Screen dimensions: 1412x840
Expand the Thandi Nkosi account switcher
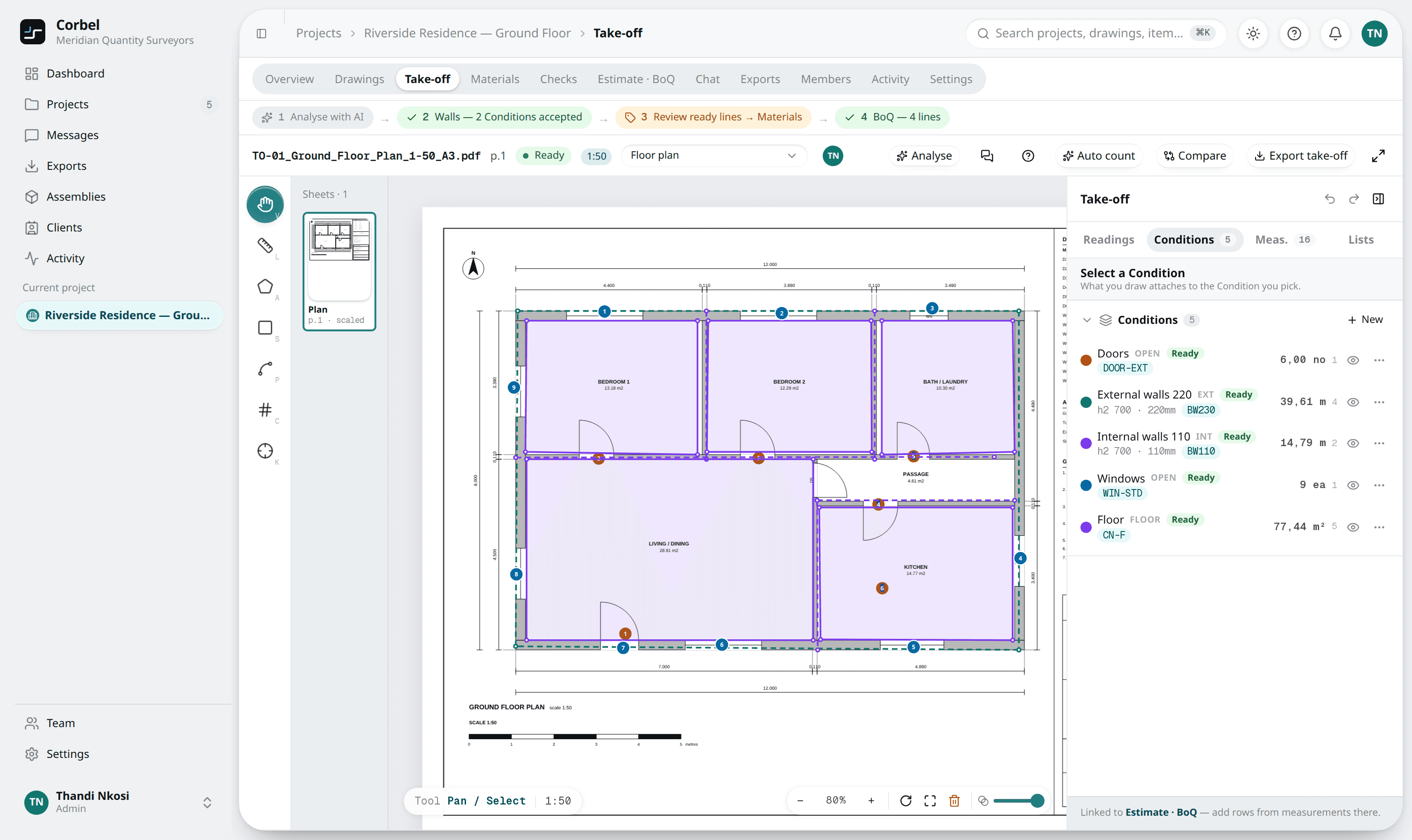[x=207, y=802]
